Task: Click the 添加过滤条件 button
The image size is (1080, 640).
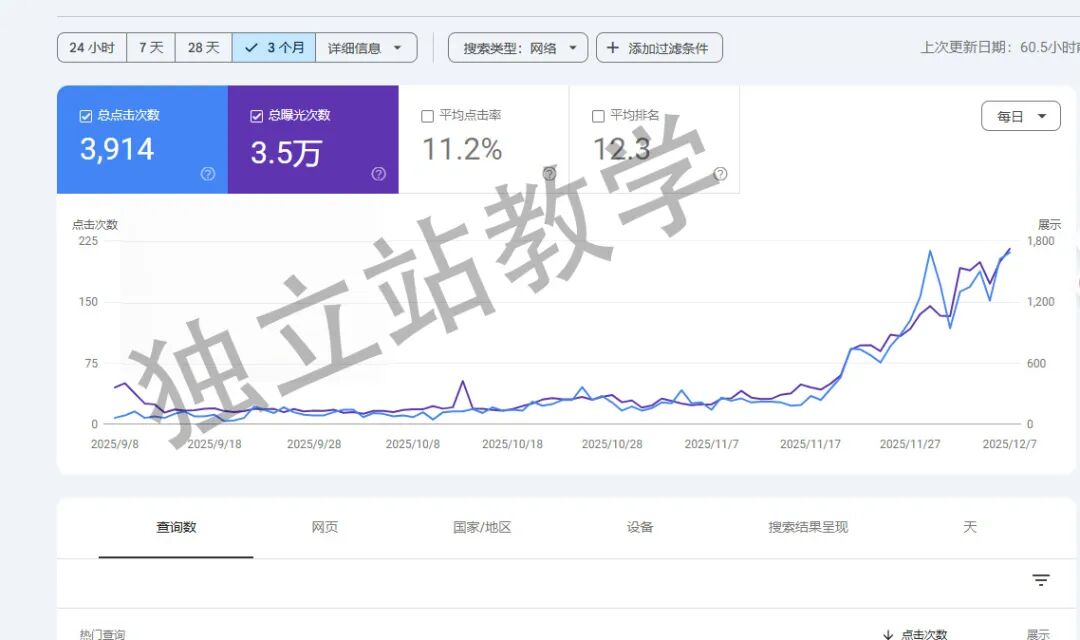Action: [x=659, y=48]
